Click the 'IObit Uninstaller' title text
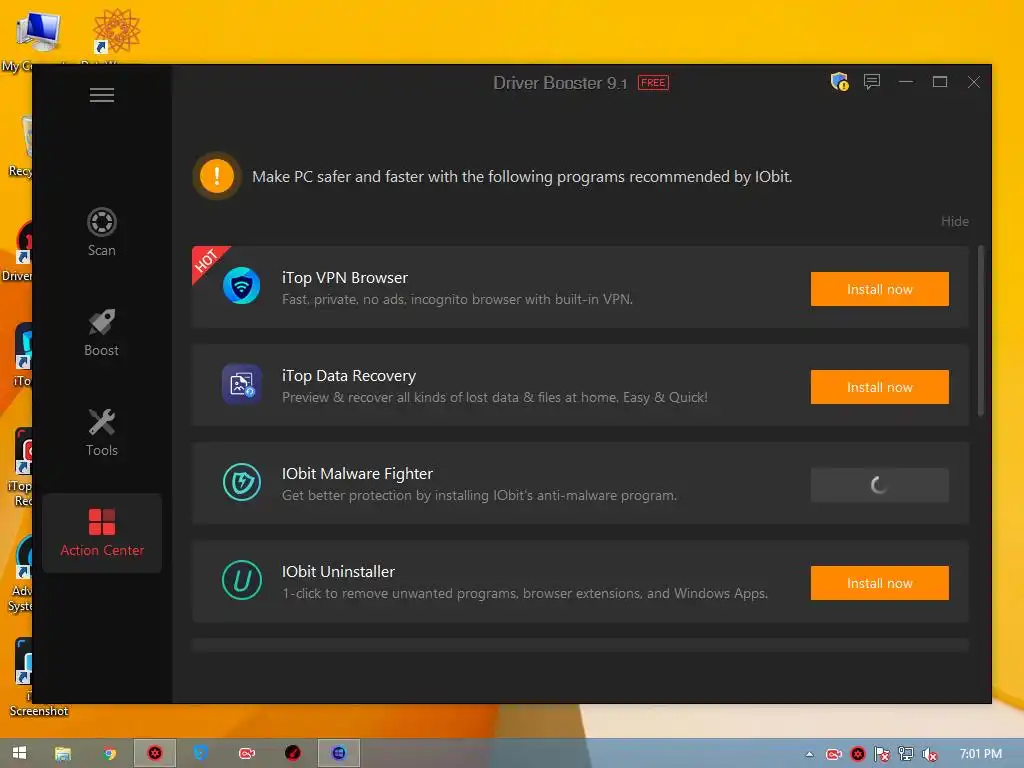Screen dimensions: 1024x768 pos(338,571)
